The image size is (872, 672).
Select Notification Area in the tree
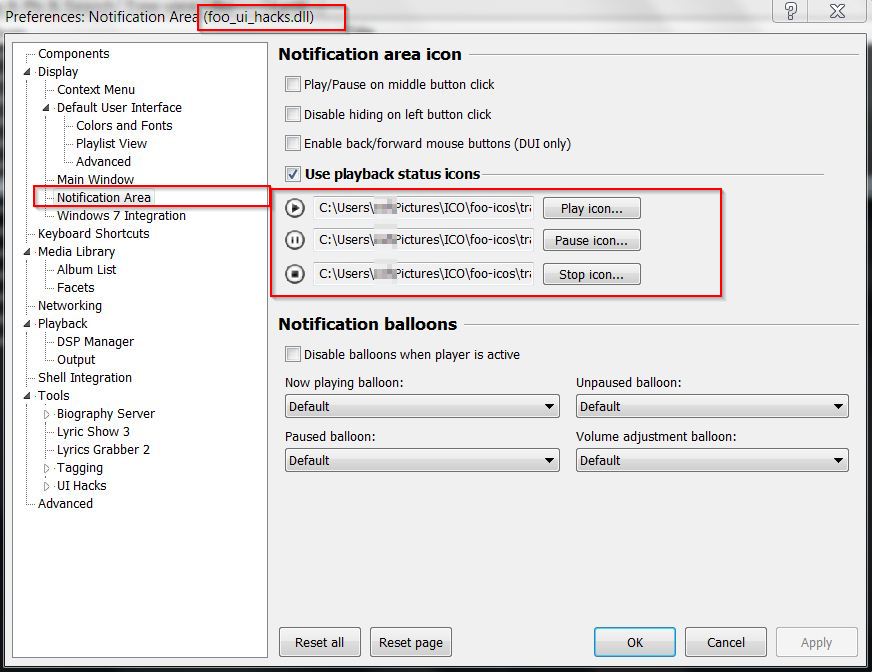103,197
